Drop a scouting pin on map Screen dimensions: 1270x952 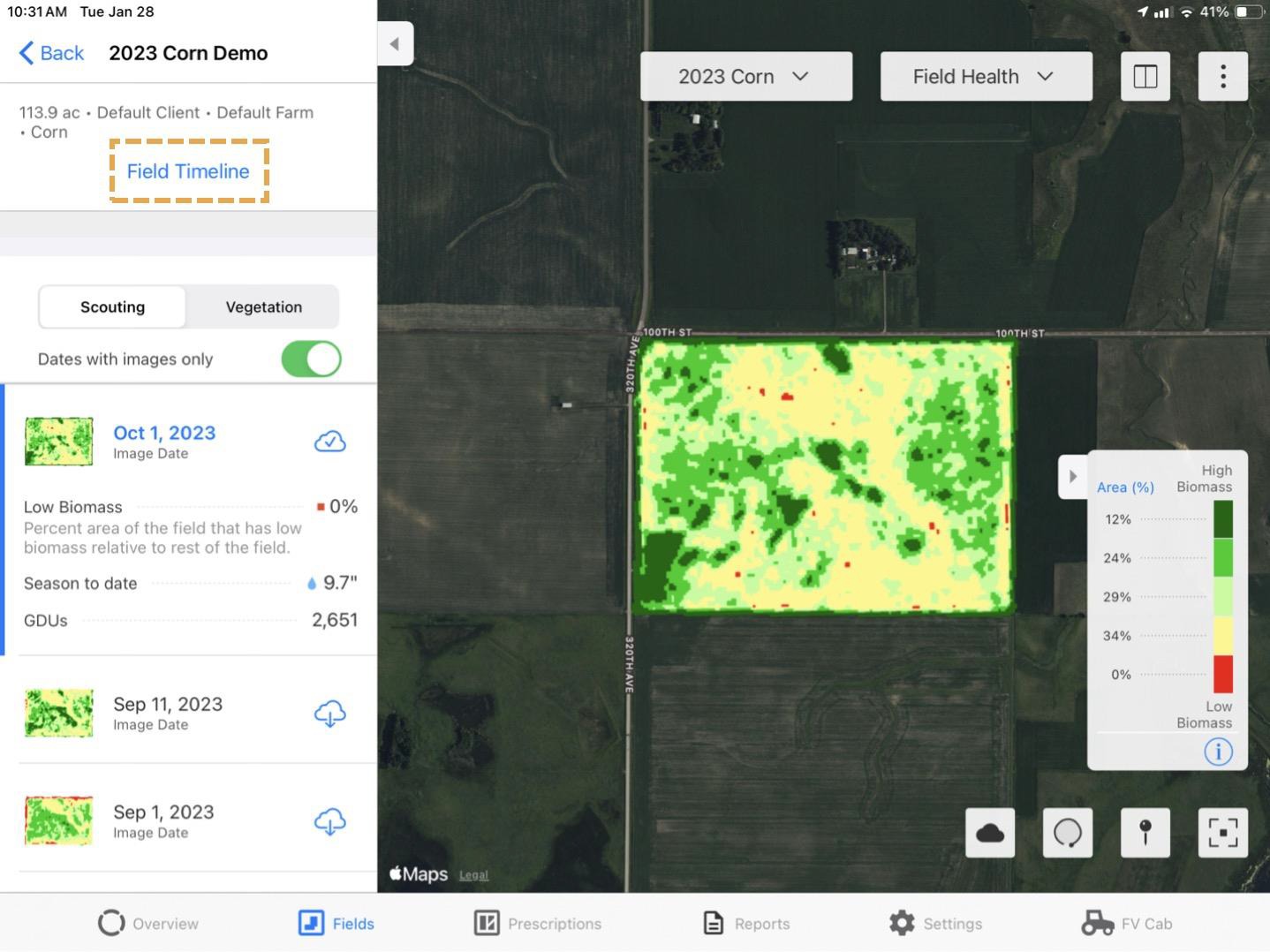point(1145,833)
